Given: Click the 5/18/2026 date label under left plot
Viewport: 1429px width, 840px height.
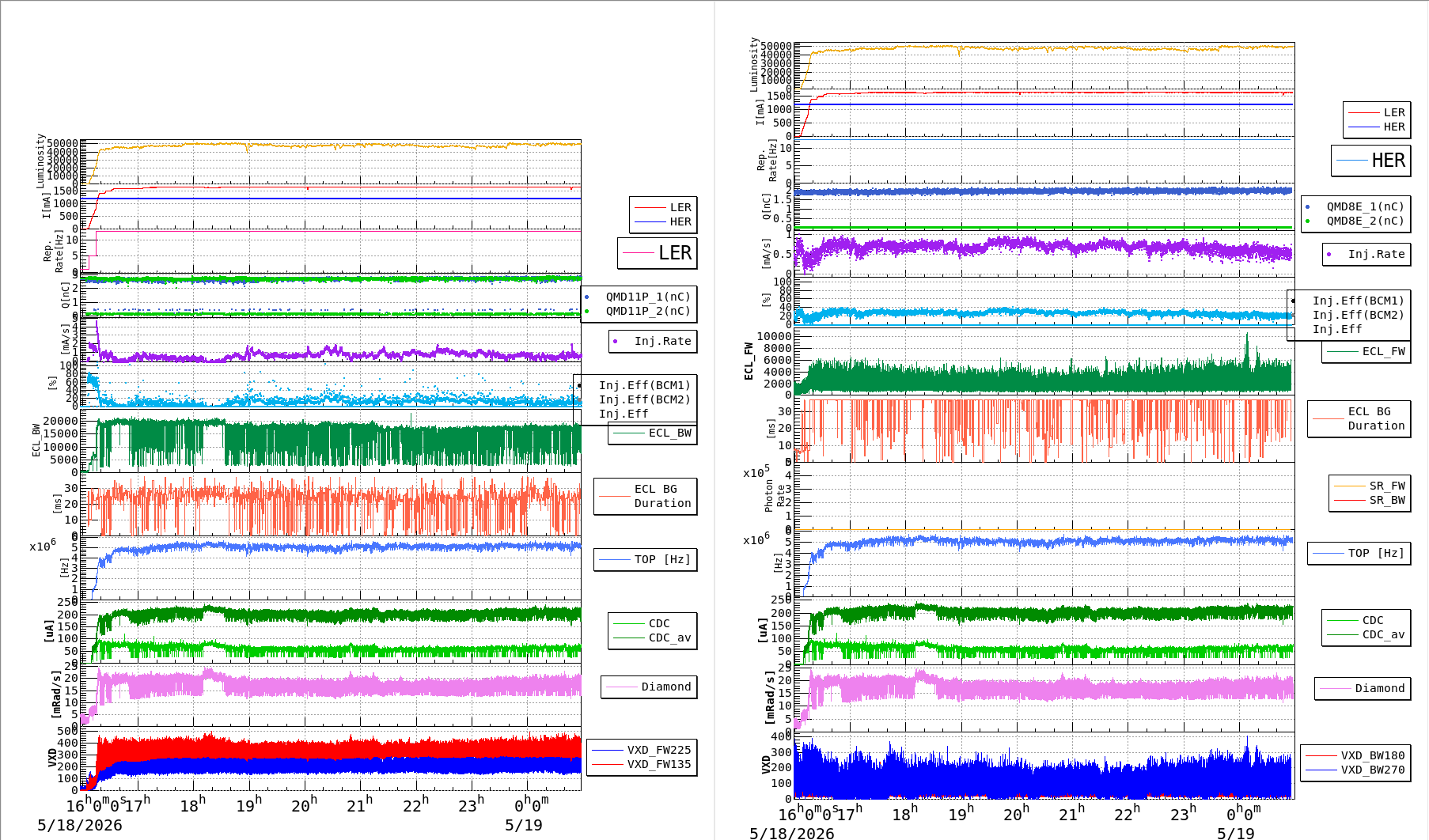Looking at the screenshot, I should click(x=80, y=825).
